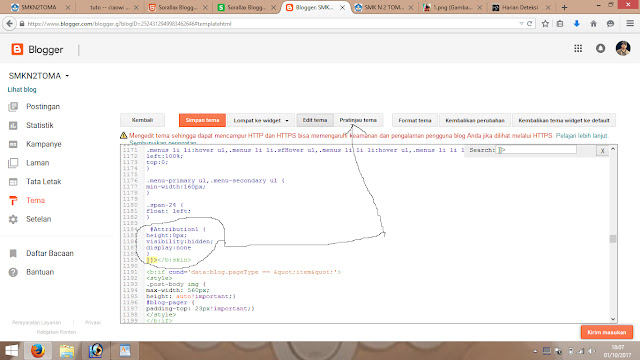Click the Pratinjau tema button
The width and height of the screenshot is (640, 360).
click(358, 120)
